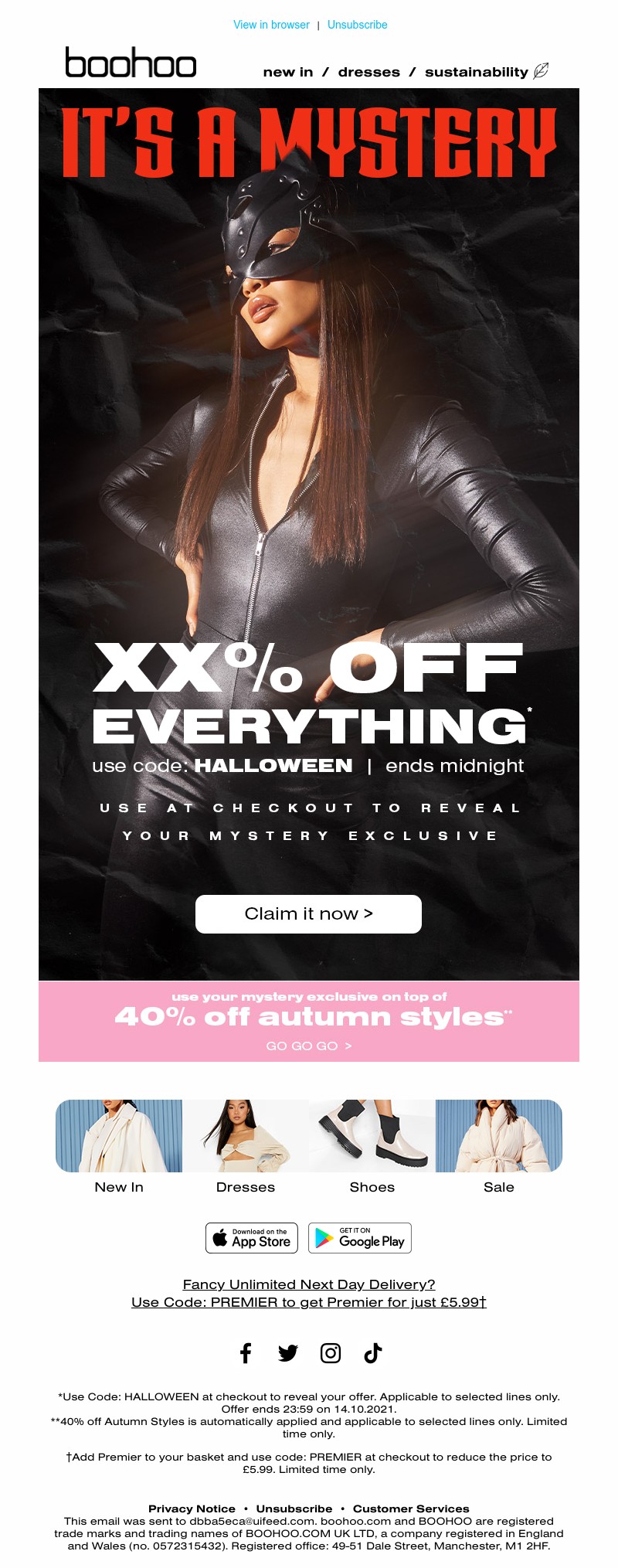Screen dimensions: 618x1568
Task: Get the app on Google Play
Action: [x=360, y=1238]
